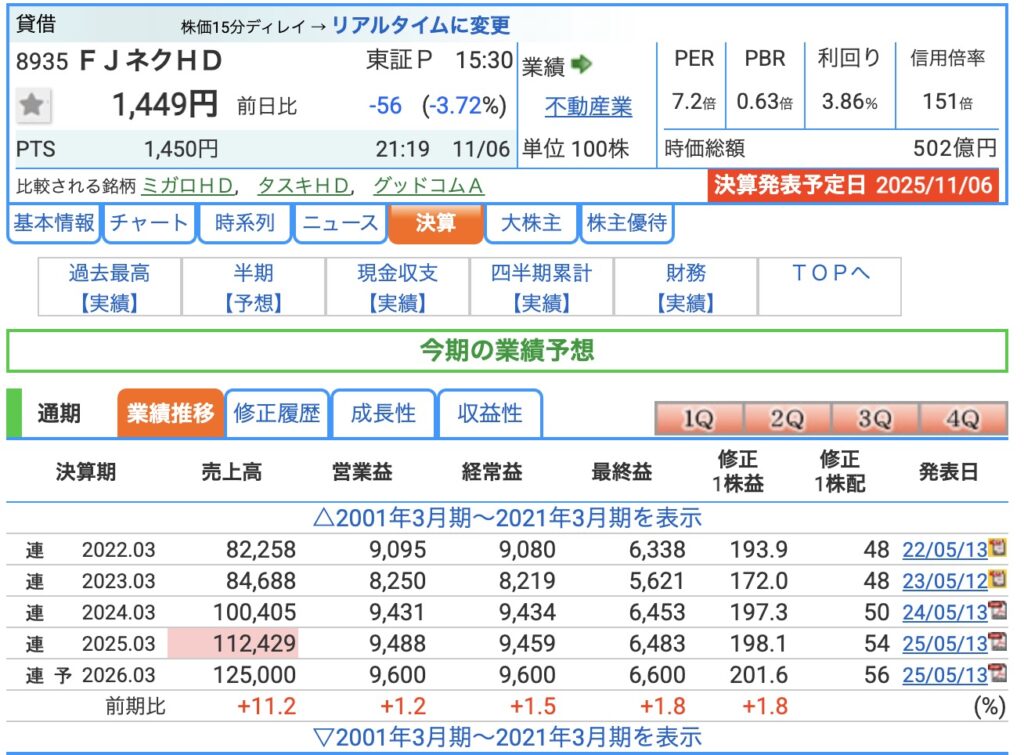Screen dimensions: 1024x755
Task: Expand the upper △2001年3月期〜2021年3月期を表示 row
Action: pos(507,518)
